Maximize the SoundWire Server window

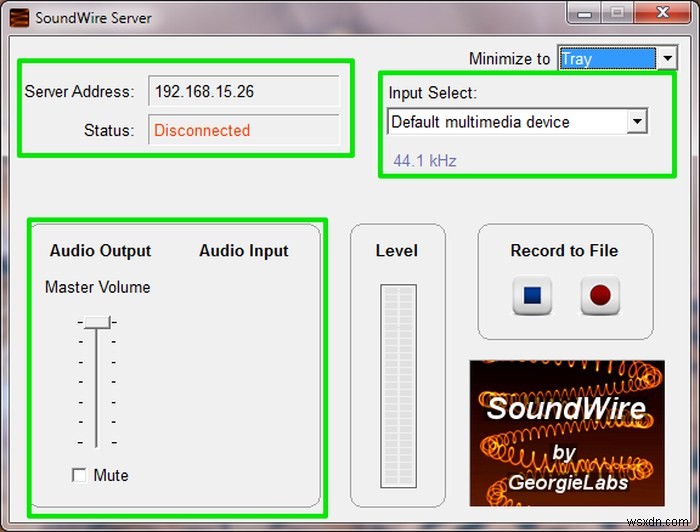click(x=617, y=13)
